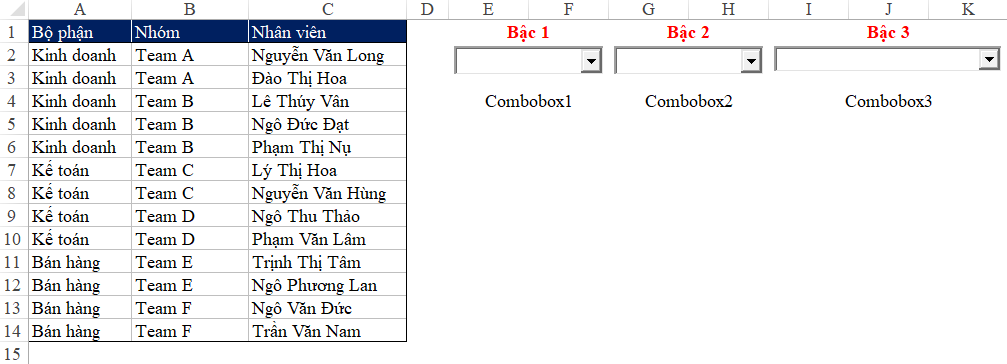Select column K header
This screenshot has width=1007, height=364.
[968, 9]
